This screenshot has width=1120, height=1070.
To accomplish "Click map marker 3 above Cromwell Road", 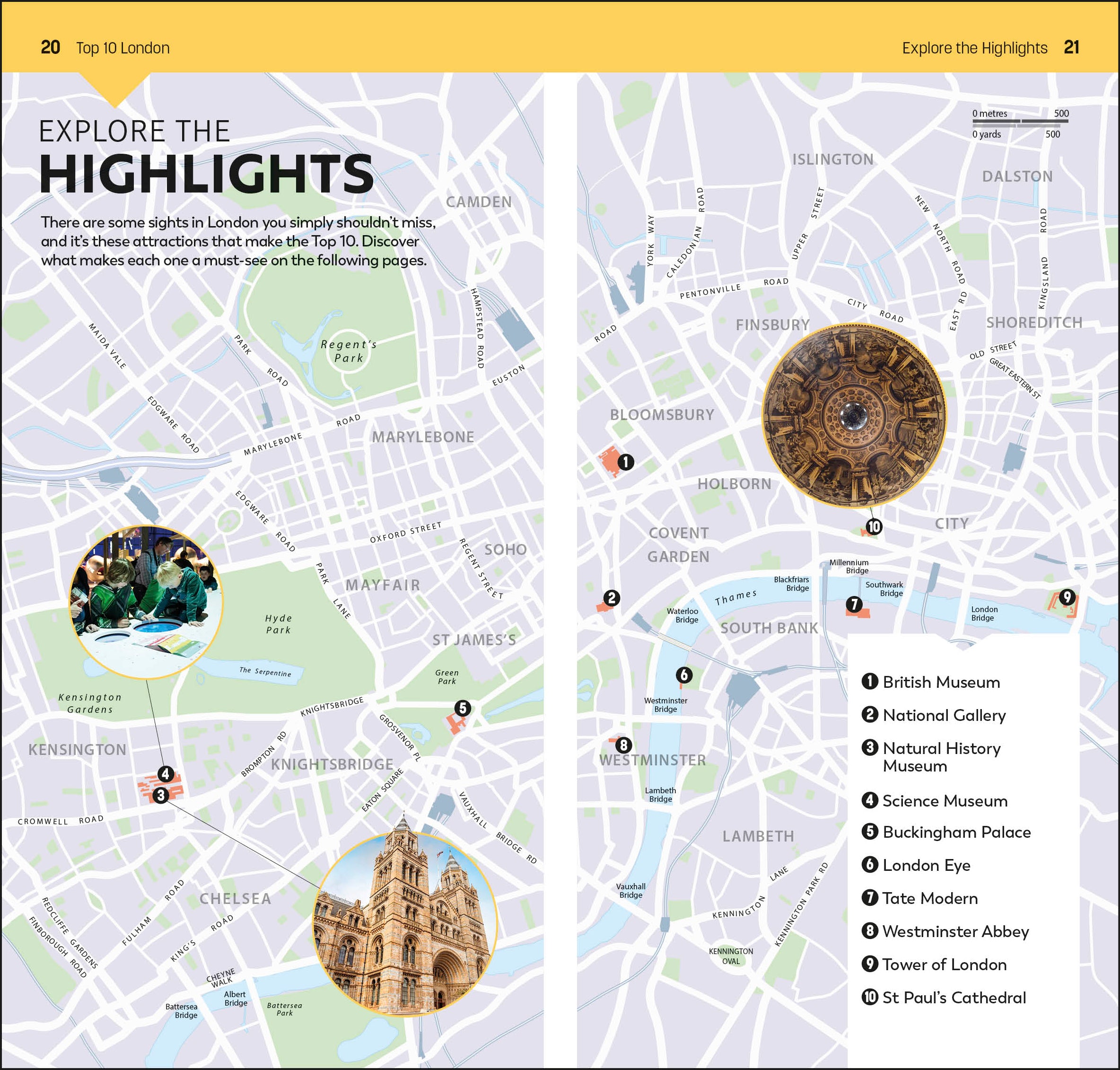I will 161,795.
